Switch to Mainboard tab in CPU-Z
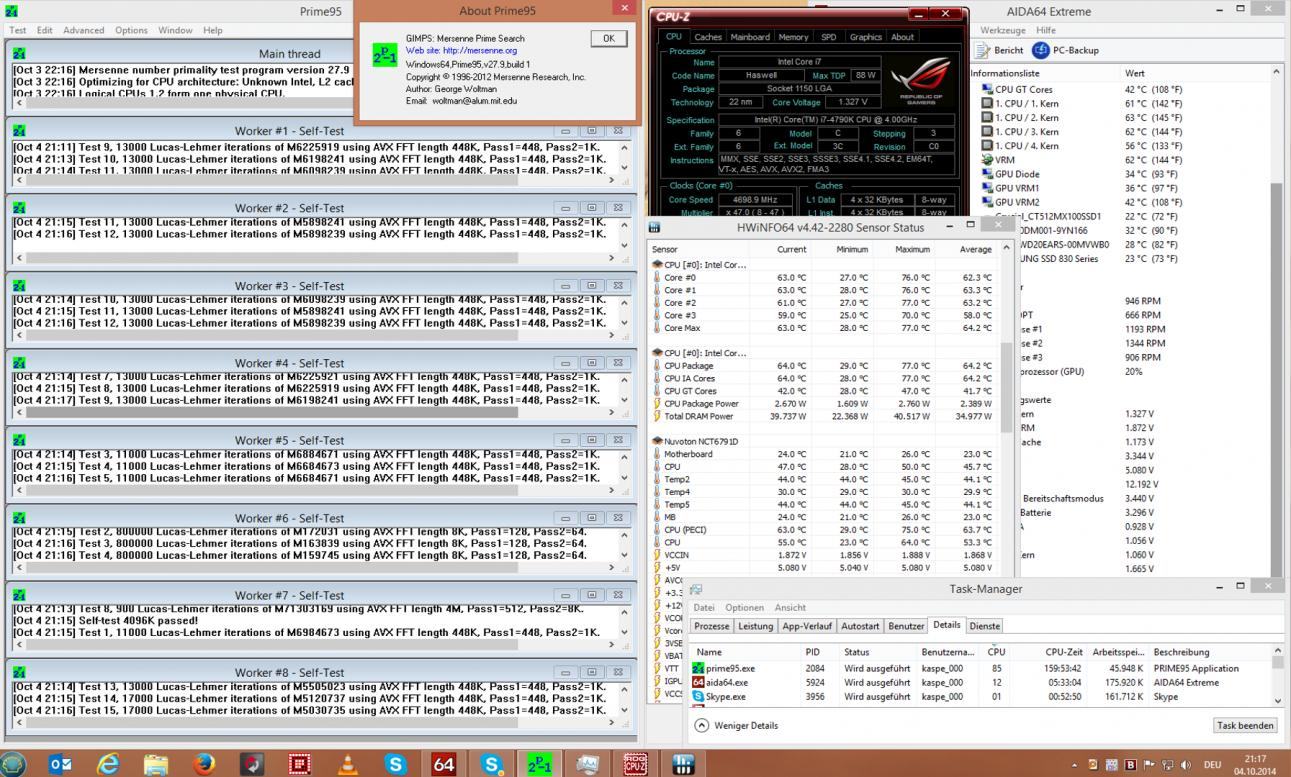The width and height of the screenshot is (1291, 777). click(x=750, y=37)
